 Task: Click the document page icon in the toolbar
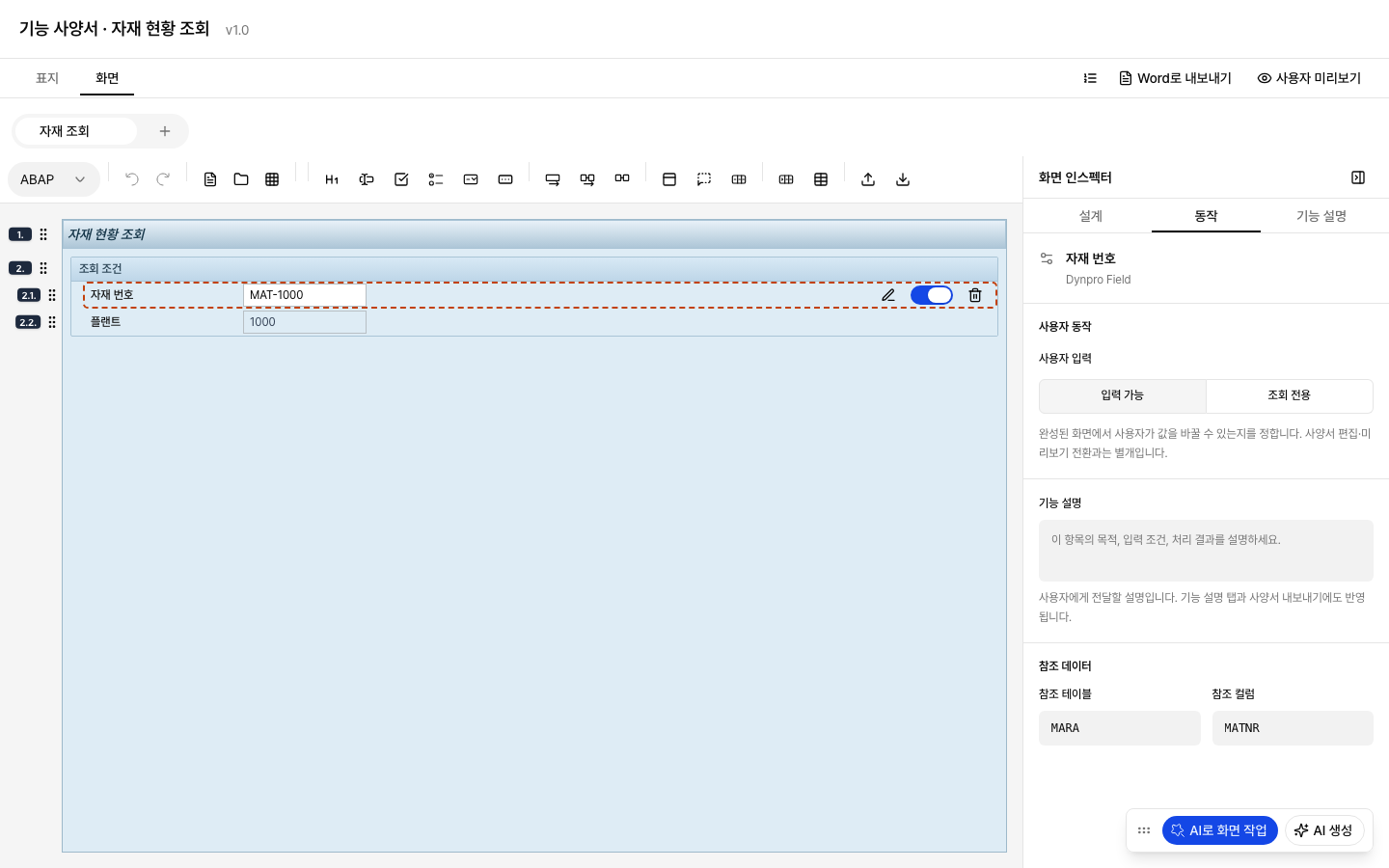pyautogui.click(x=210, y=179)
